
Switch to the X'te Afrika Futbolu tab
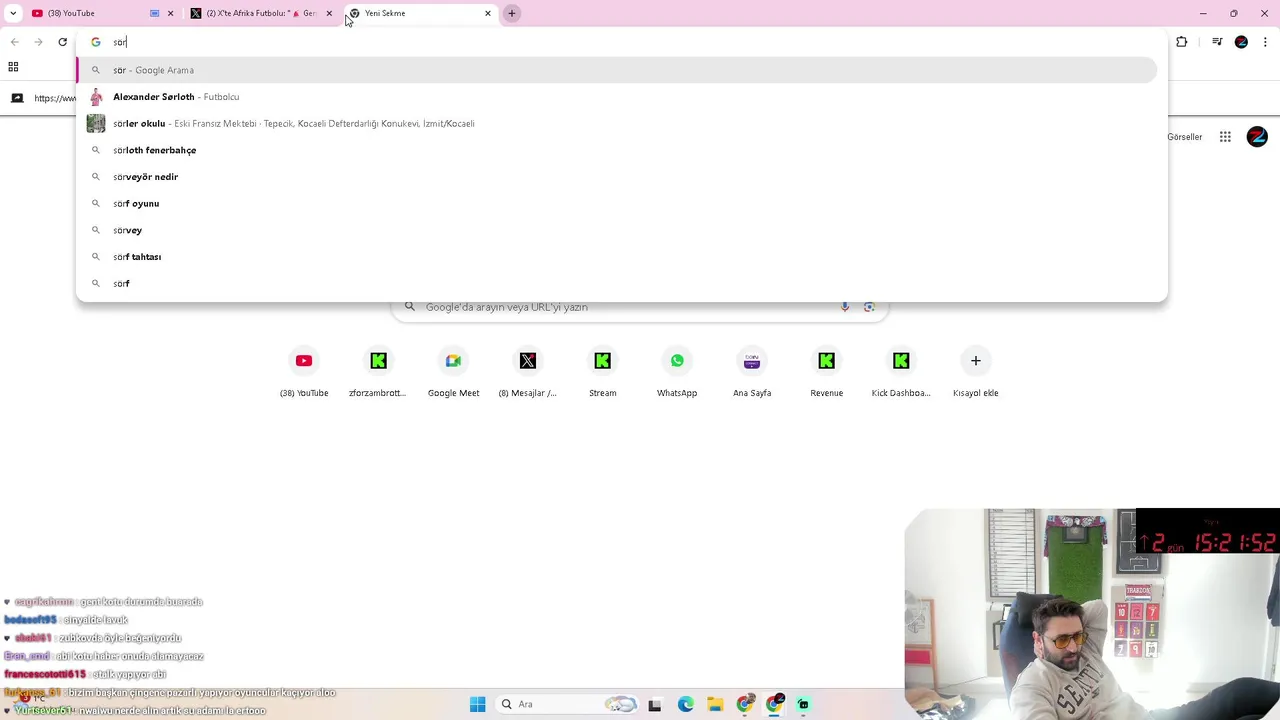(255, 13)
